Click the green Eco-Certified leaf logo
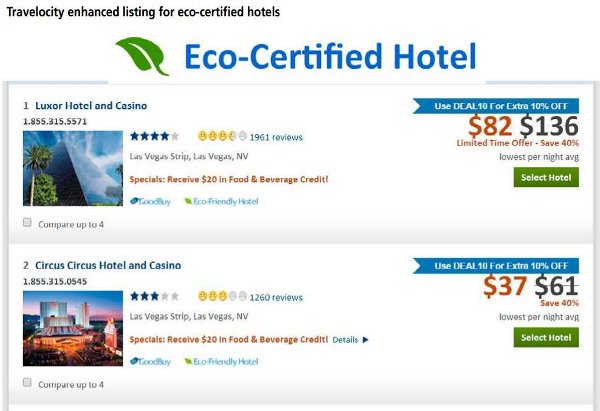 (142, 56)
